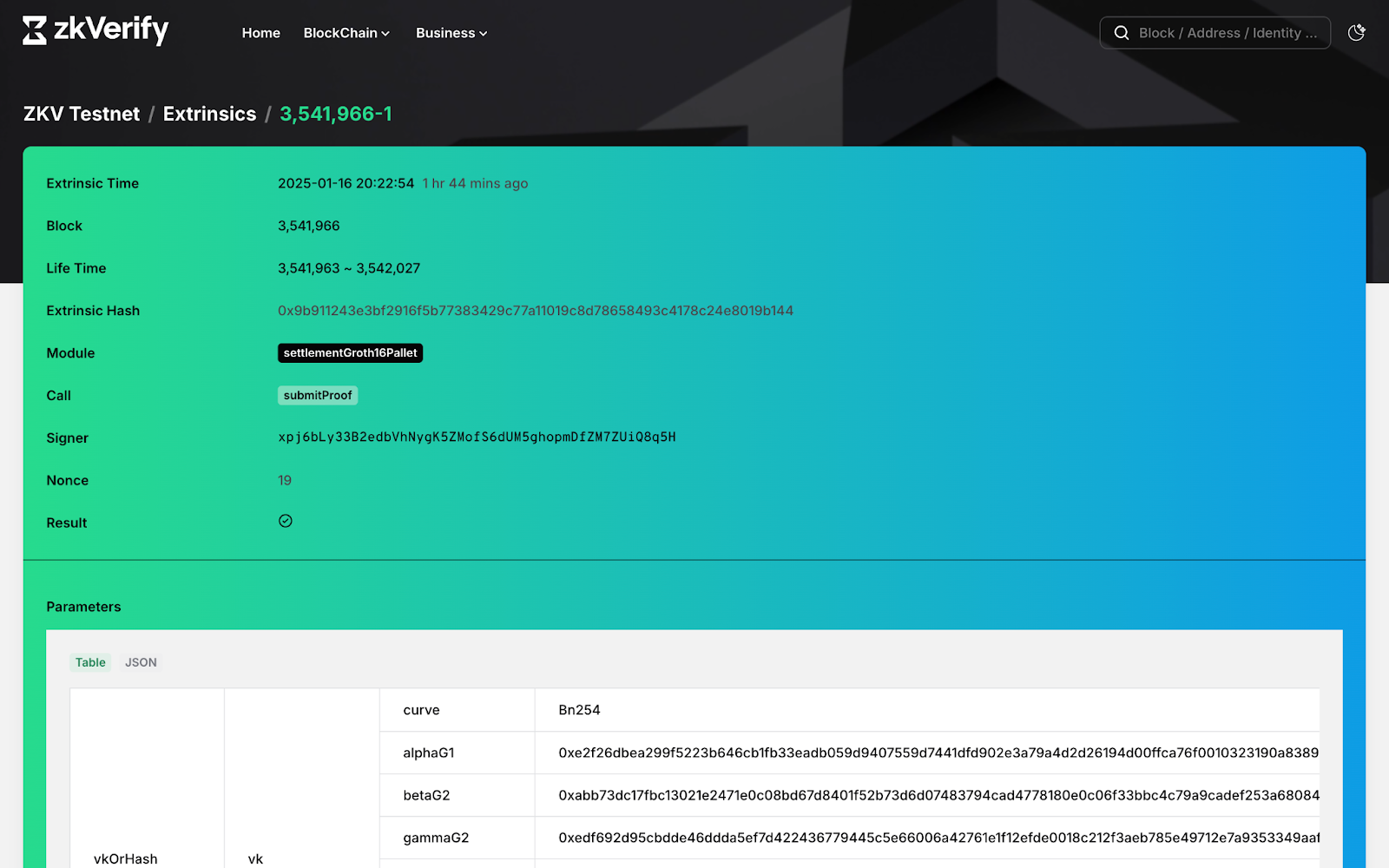Screen dimensions: 1389x868
Task: Expand the BlockChain dropdown menu
Action: [x=346, y=33]
